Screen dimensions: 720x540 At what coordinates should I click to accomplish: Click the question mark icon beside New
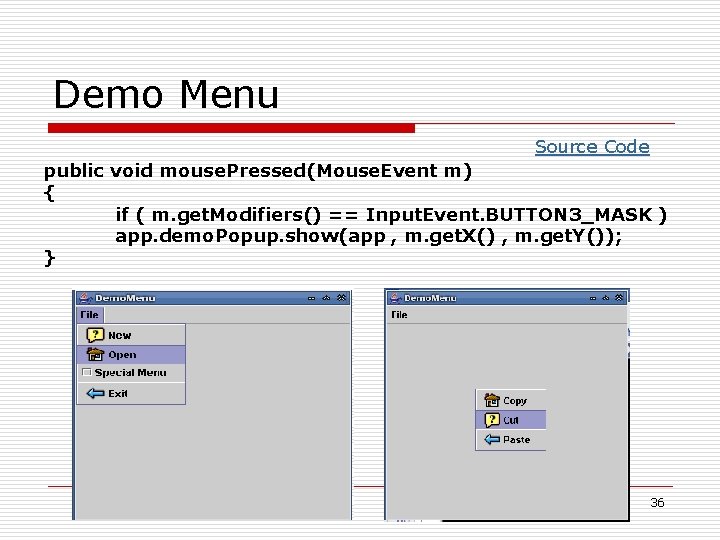[95, 335]
